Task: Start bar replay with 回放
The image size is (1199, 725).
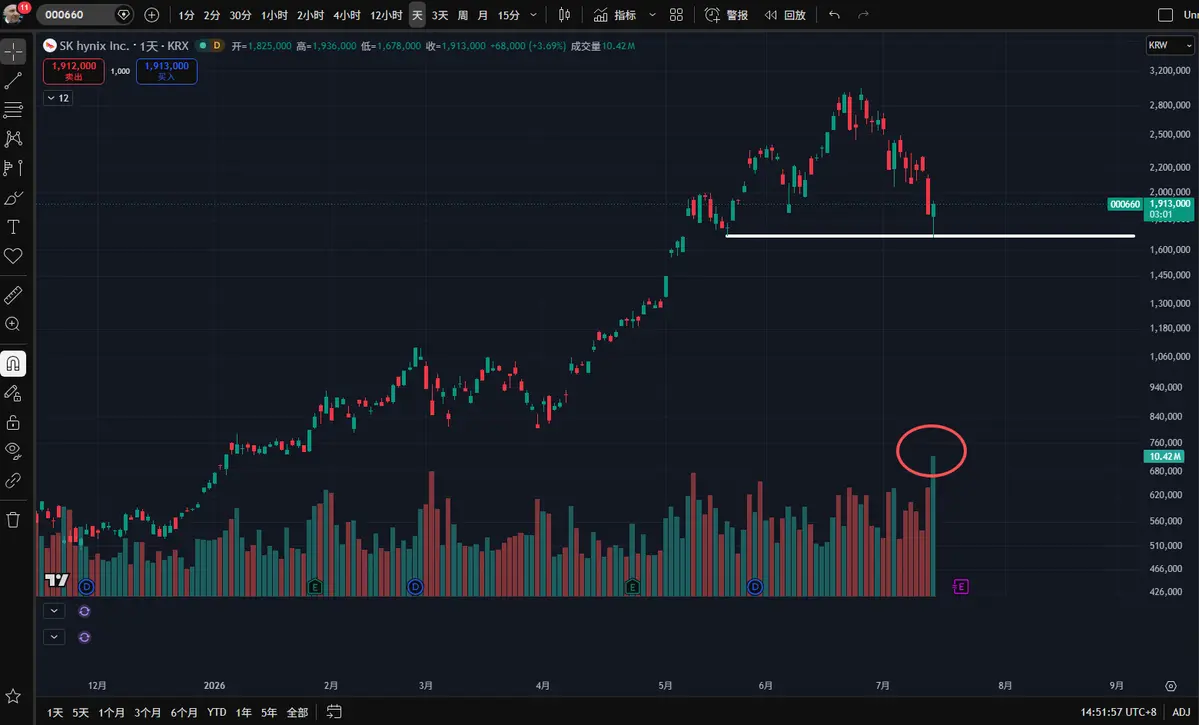Action: tap(785, 15)
